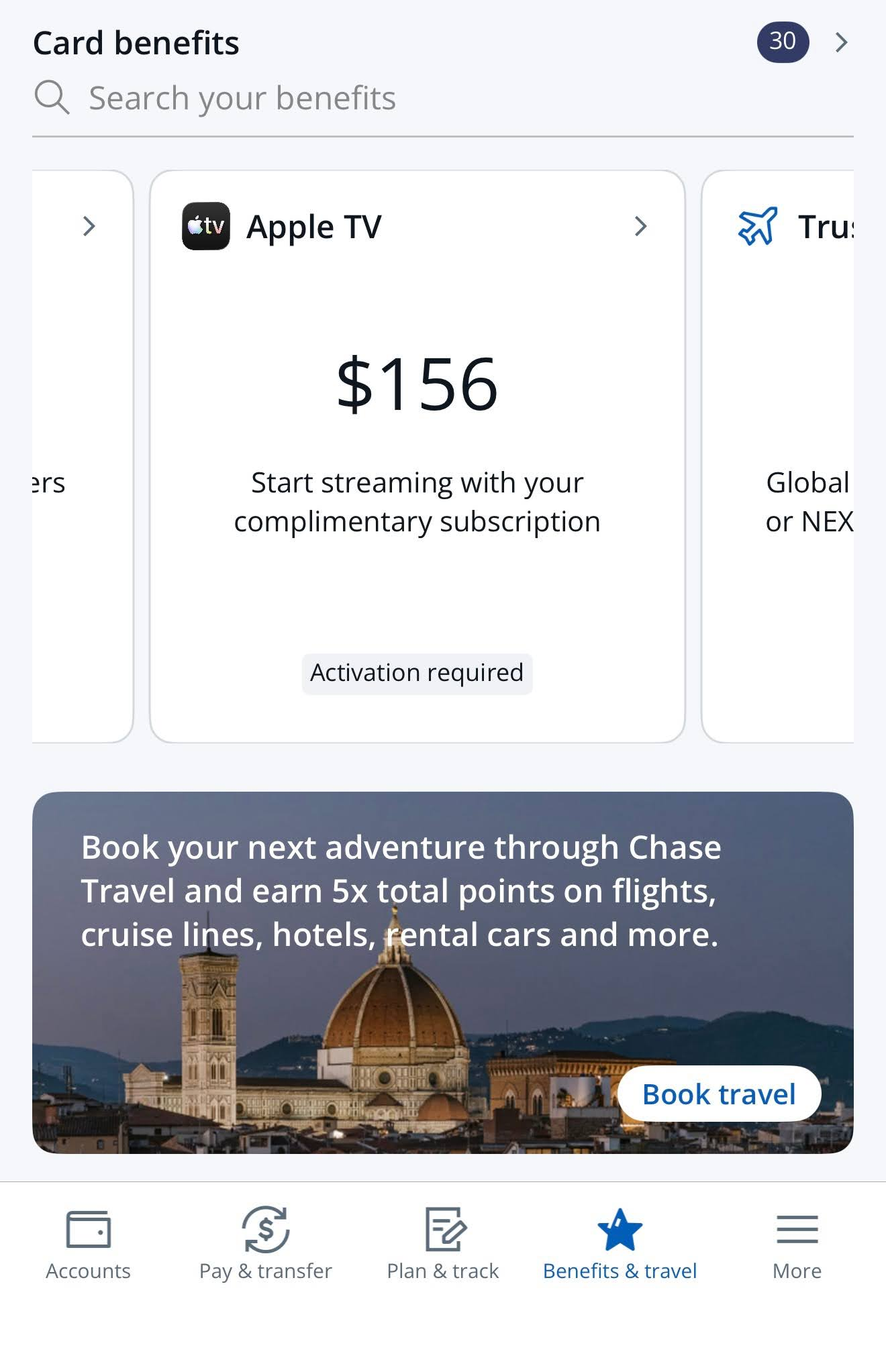The height and width of the screenshot is (1372, 886).
Task: Open the More hamburger menu icon
Action: [797, 1229]
